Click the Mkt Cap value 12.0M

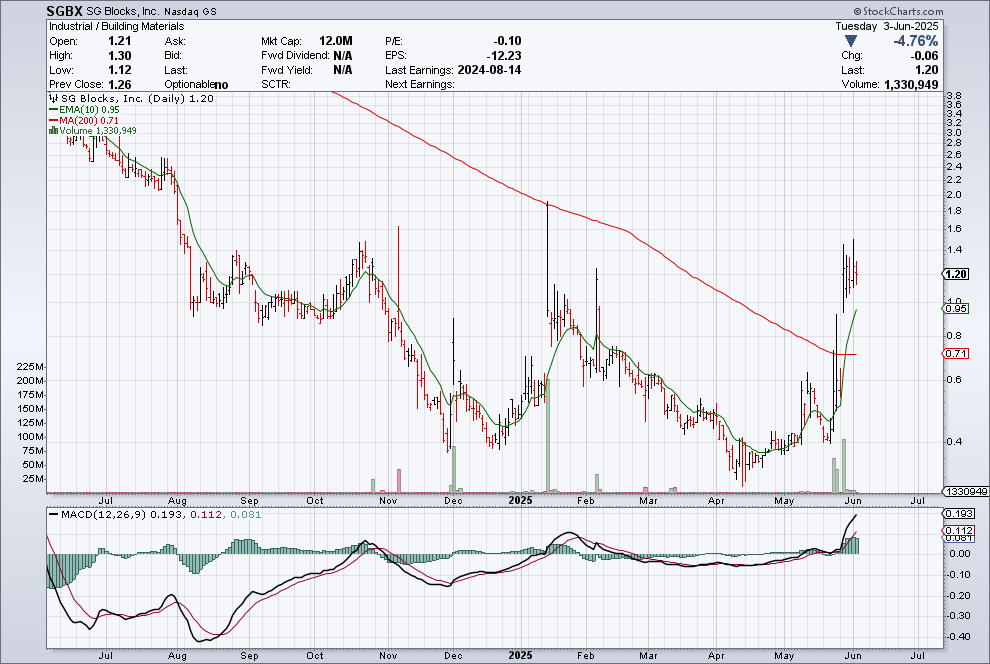click(x=335, y=41)
